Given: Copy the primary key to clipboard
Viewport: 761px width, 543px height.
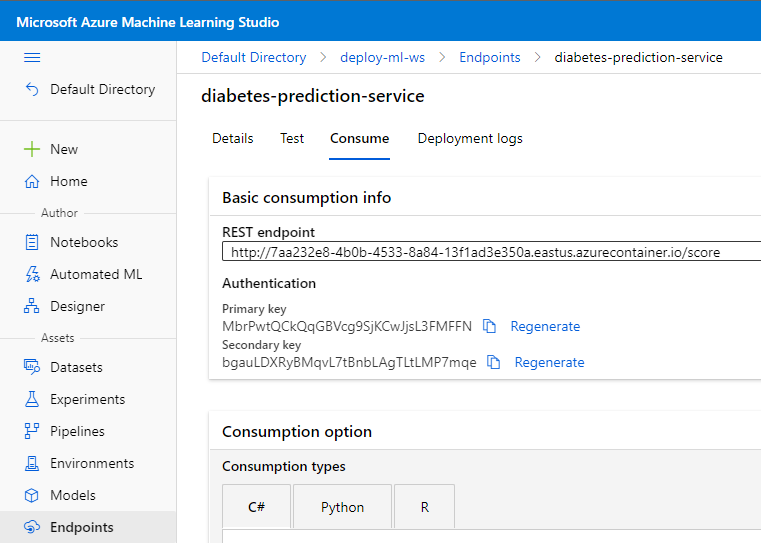Looking at the screenshot, I should coord(490,326).
